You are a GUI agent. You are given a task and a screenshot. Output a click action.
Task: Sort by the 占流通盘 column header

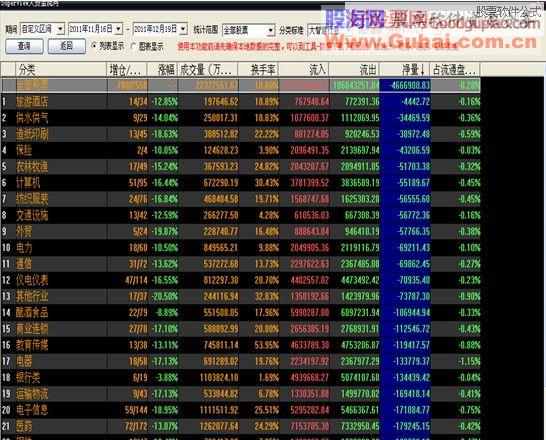[455, 70]
